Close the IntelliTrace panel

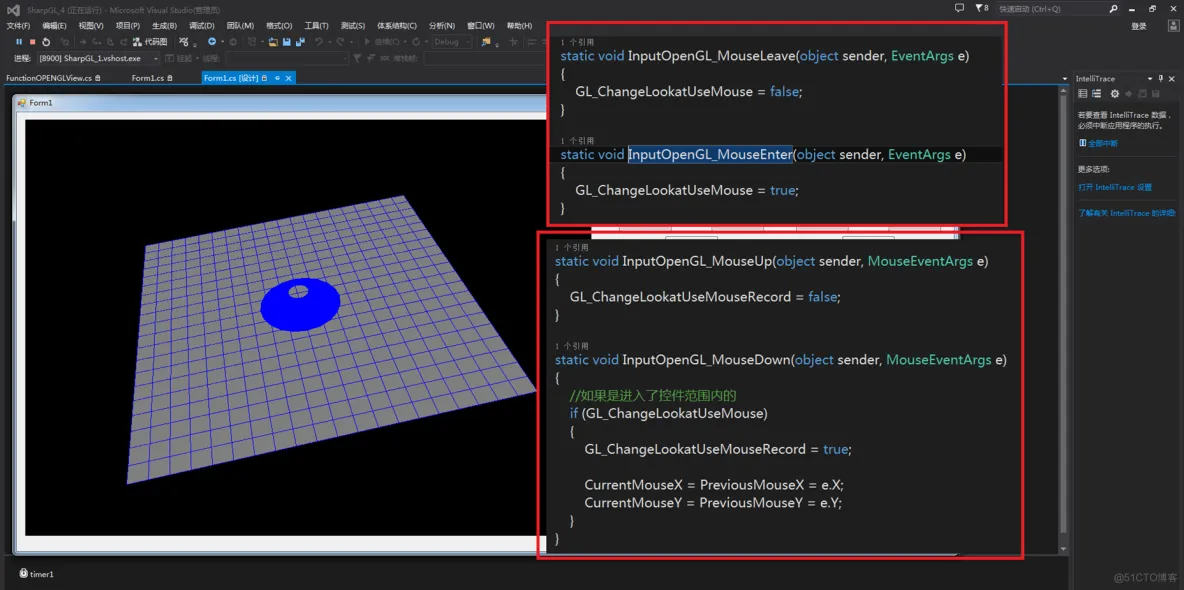click(x=1172, y=79)
